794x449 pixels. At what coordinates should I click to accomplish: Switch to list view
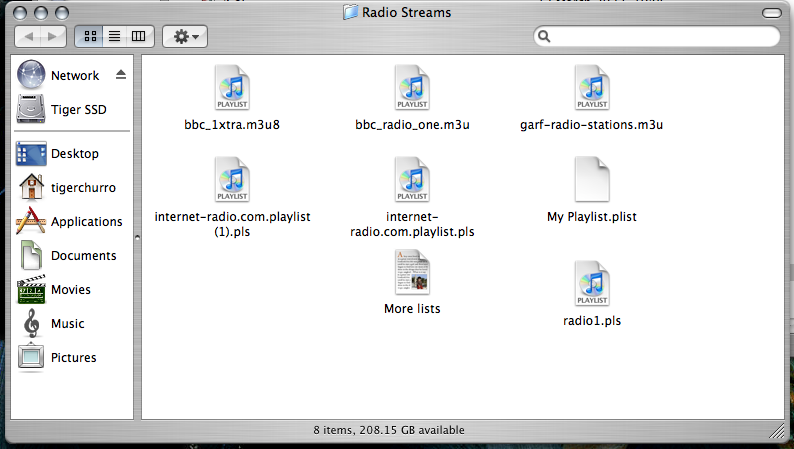point(114,36)
